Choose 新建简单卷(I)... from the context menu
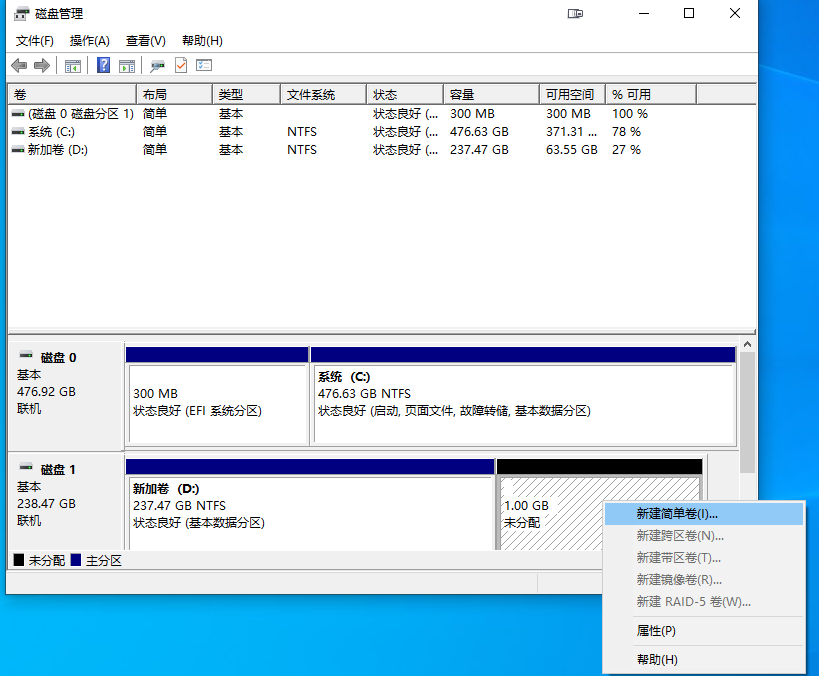Image resolution: width=819 pixels, height=676 pixels. click(x=704, y=514)
